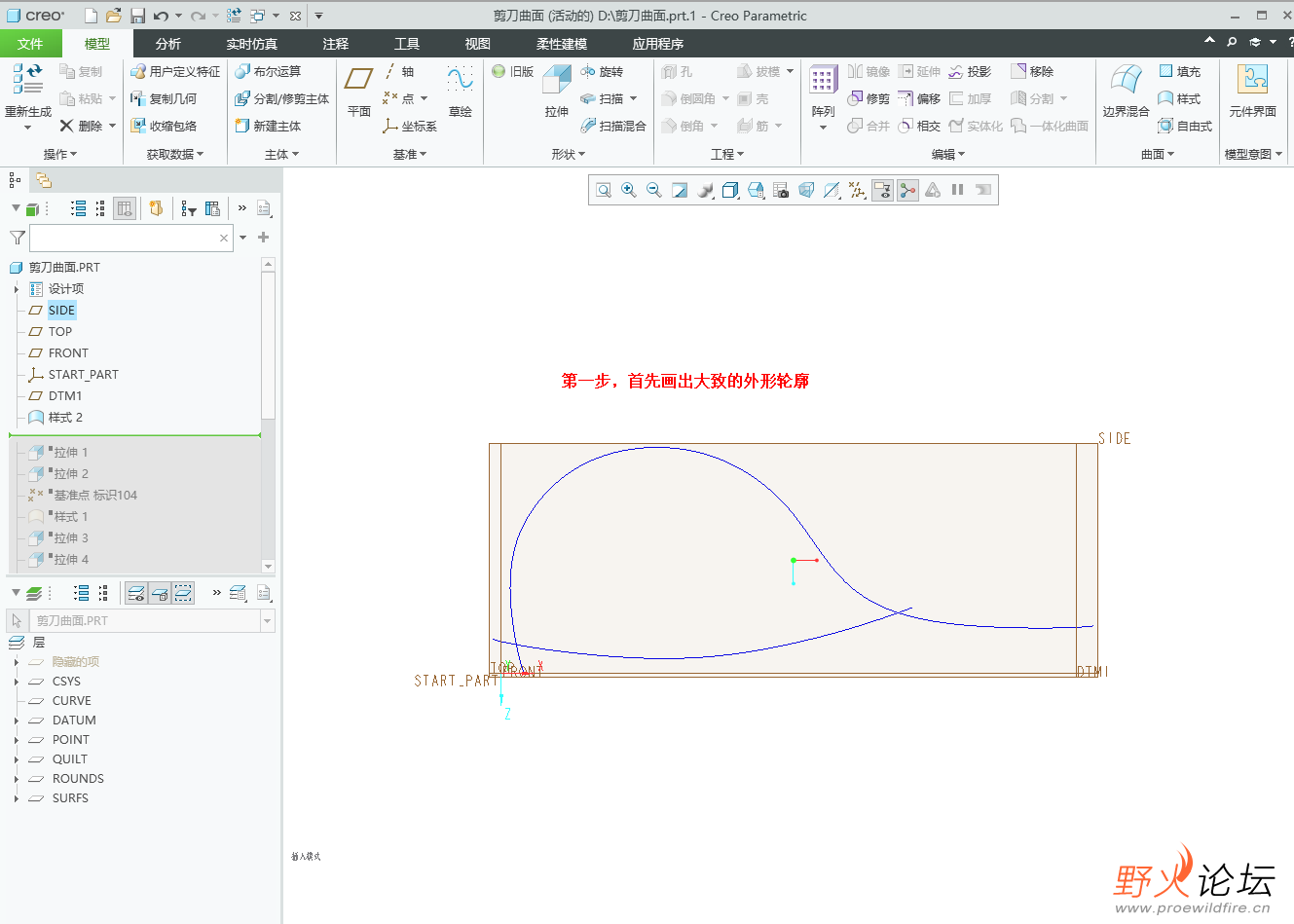Select the 投影 (Project) tool
This screenshot has height=924, width=1294.
pyautogui.click(x=970, y=72)
